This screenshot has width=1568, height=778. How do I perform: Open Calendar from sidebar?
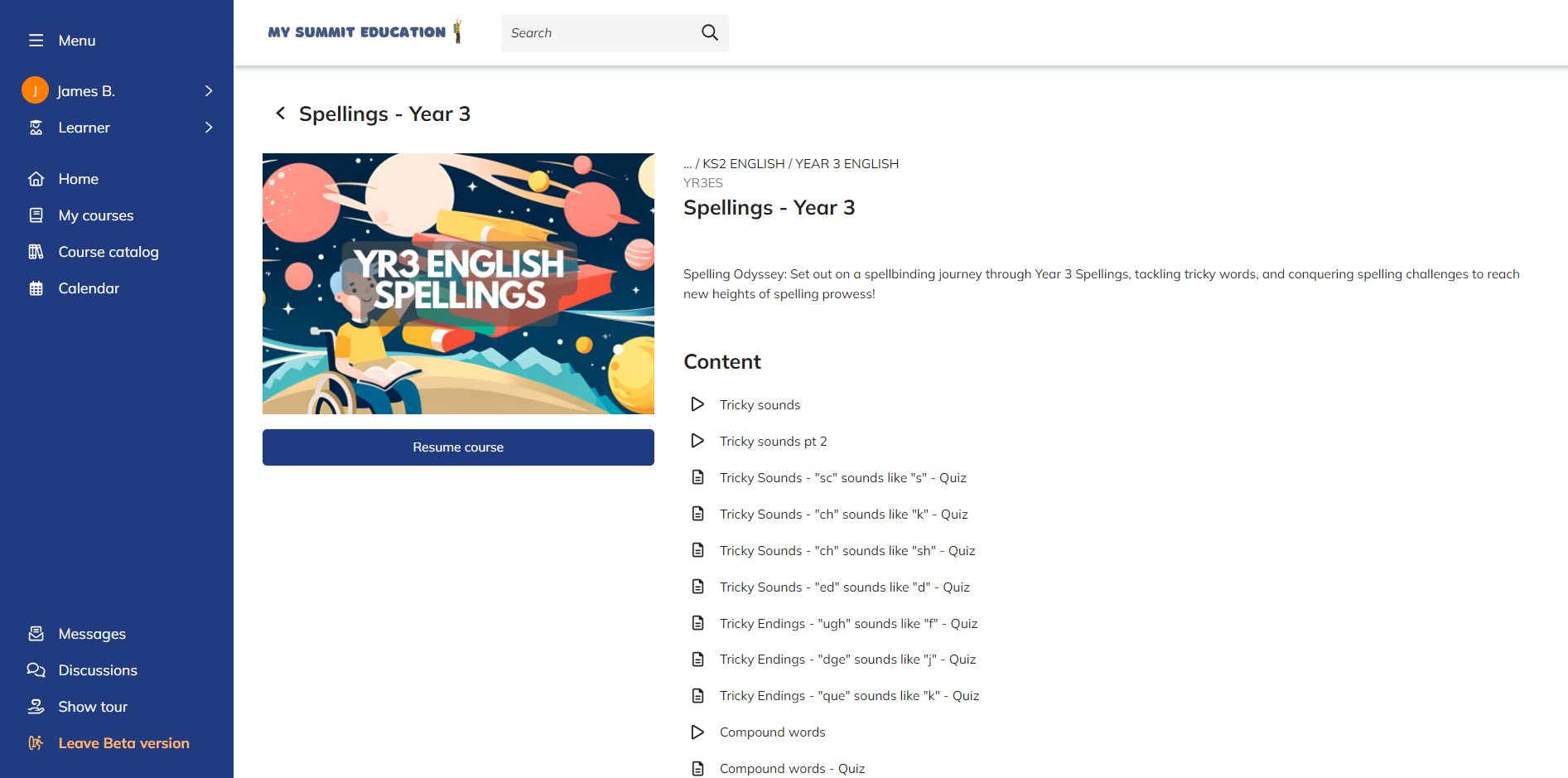click(89, 288)
